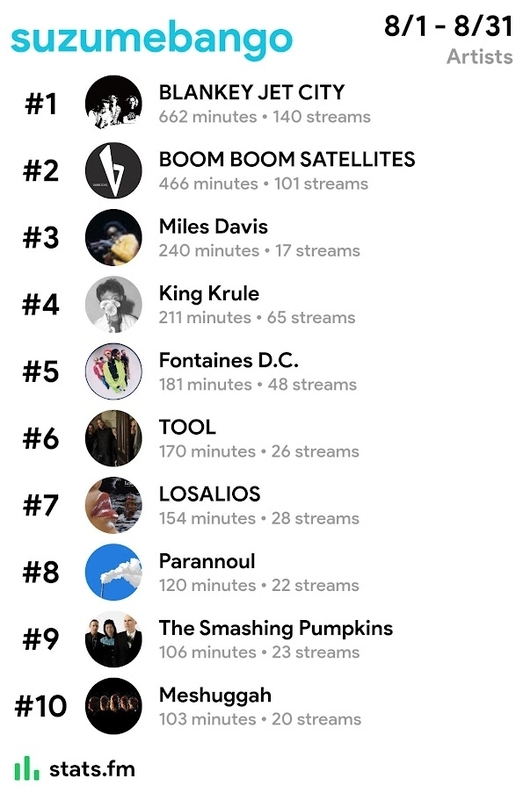The image size is (523, 800).
Task: Click the Miles Davis artist picture
Action: (113, 237)
